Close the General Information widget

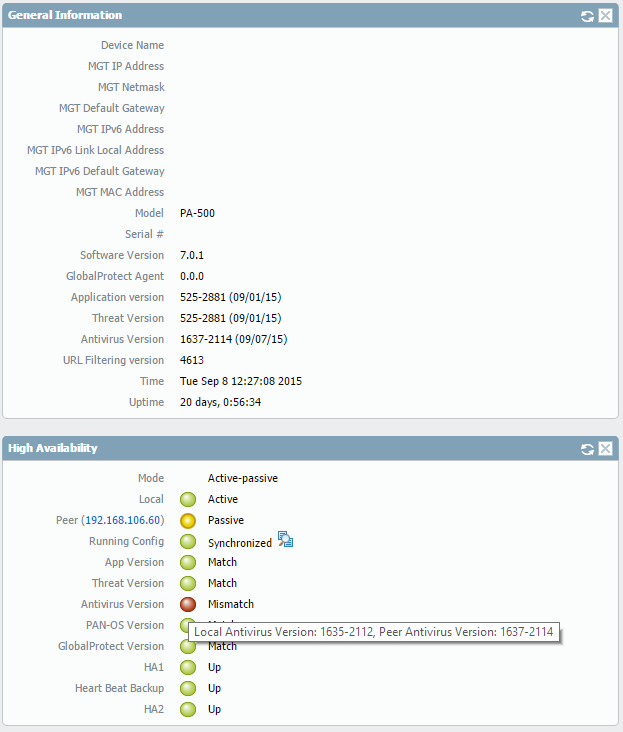pos(605,16)
